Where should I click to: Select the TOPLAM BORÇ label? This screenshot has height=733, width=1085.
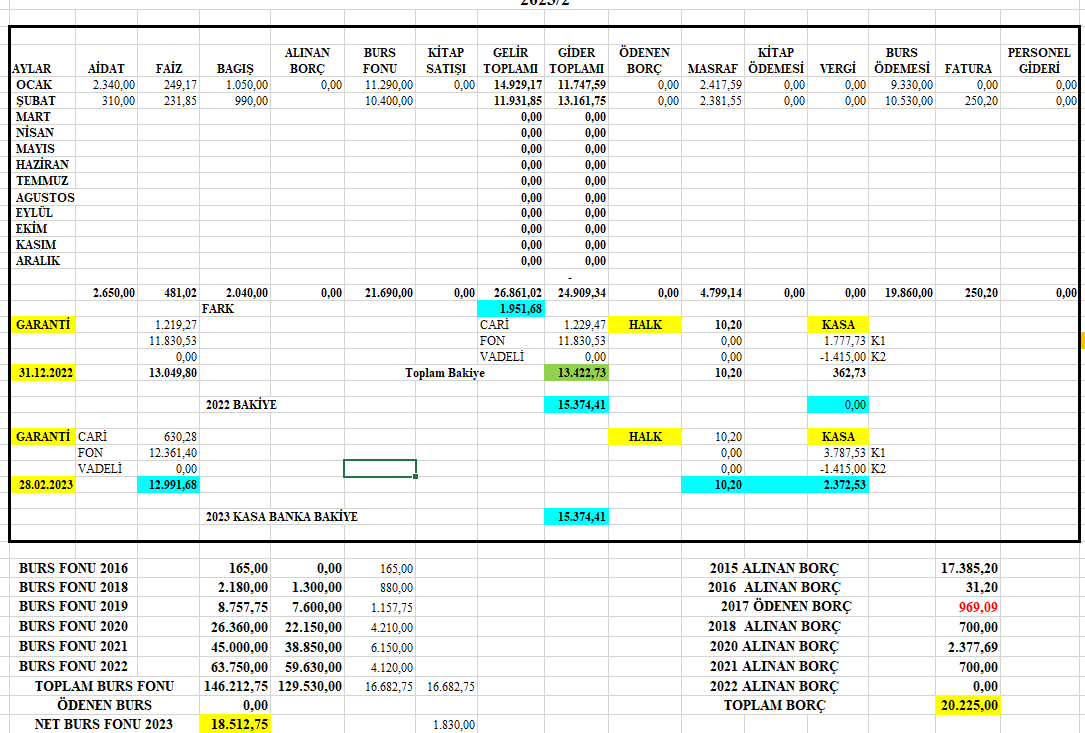click(x=775, y=705)
